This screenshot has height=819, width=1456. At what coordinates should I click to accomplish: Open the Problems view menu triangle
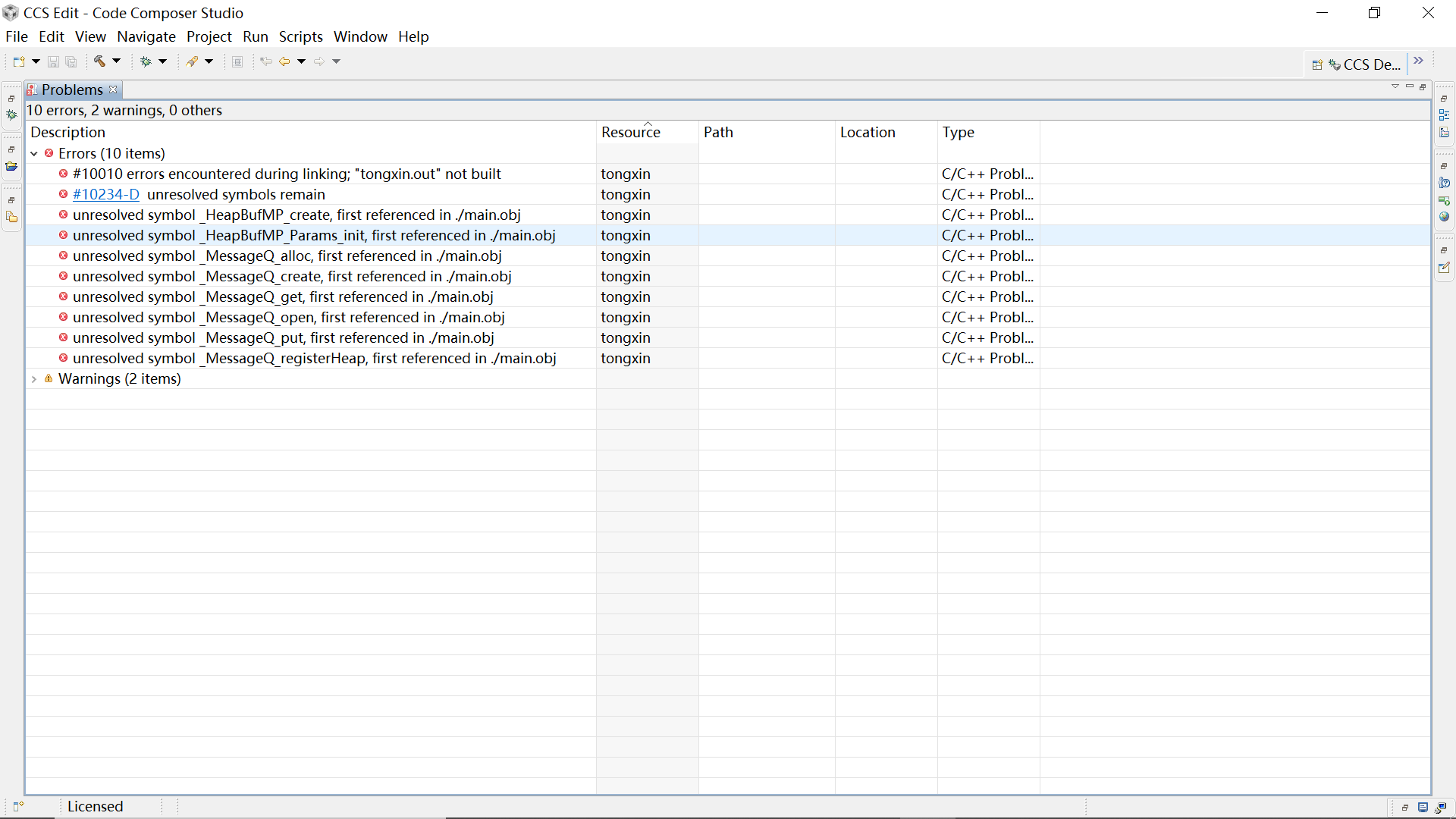[1395, 86]
